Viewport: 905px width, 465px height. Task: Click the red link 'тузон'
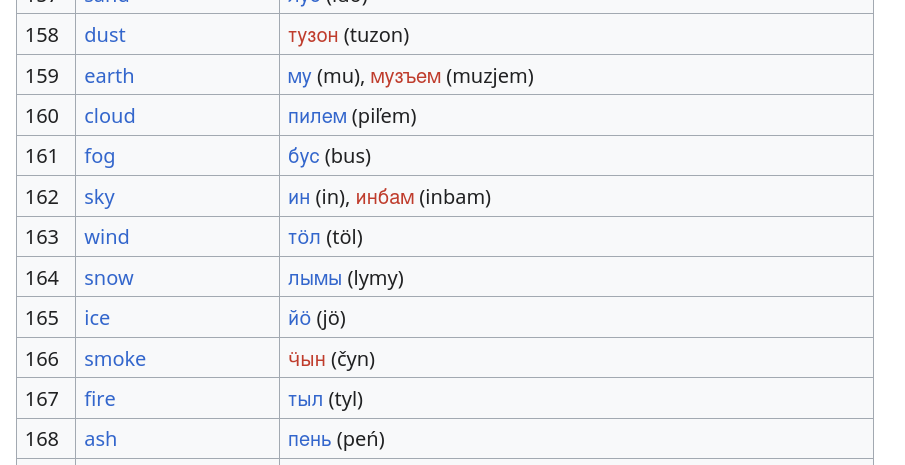[x=313, y=35]
